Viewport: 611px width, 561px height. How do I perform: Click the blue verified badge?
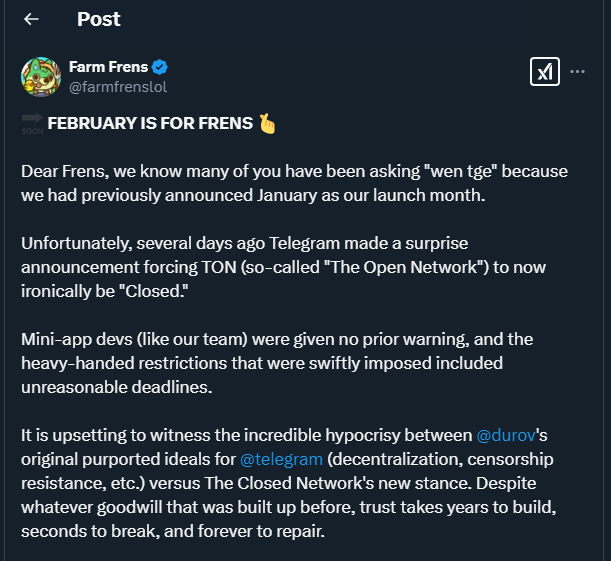(x=160, y=67)
